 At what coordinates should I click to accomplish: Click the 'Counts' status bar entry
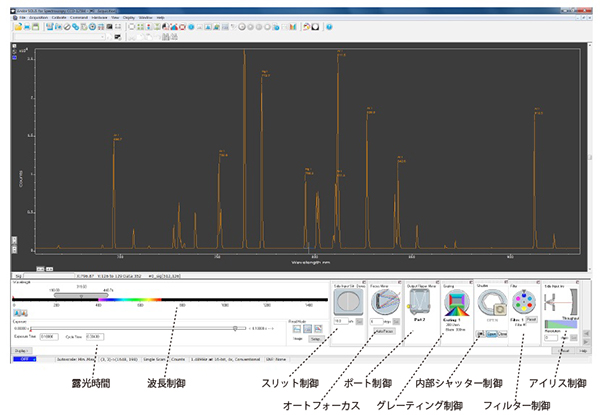tap(178, 360)
